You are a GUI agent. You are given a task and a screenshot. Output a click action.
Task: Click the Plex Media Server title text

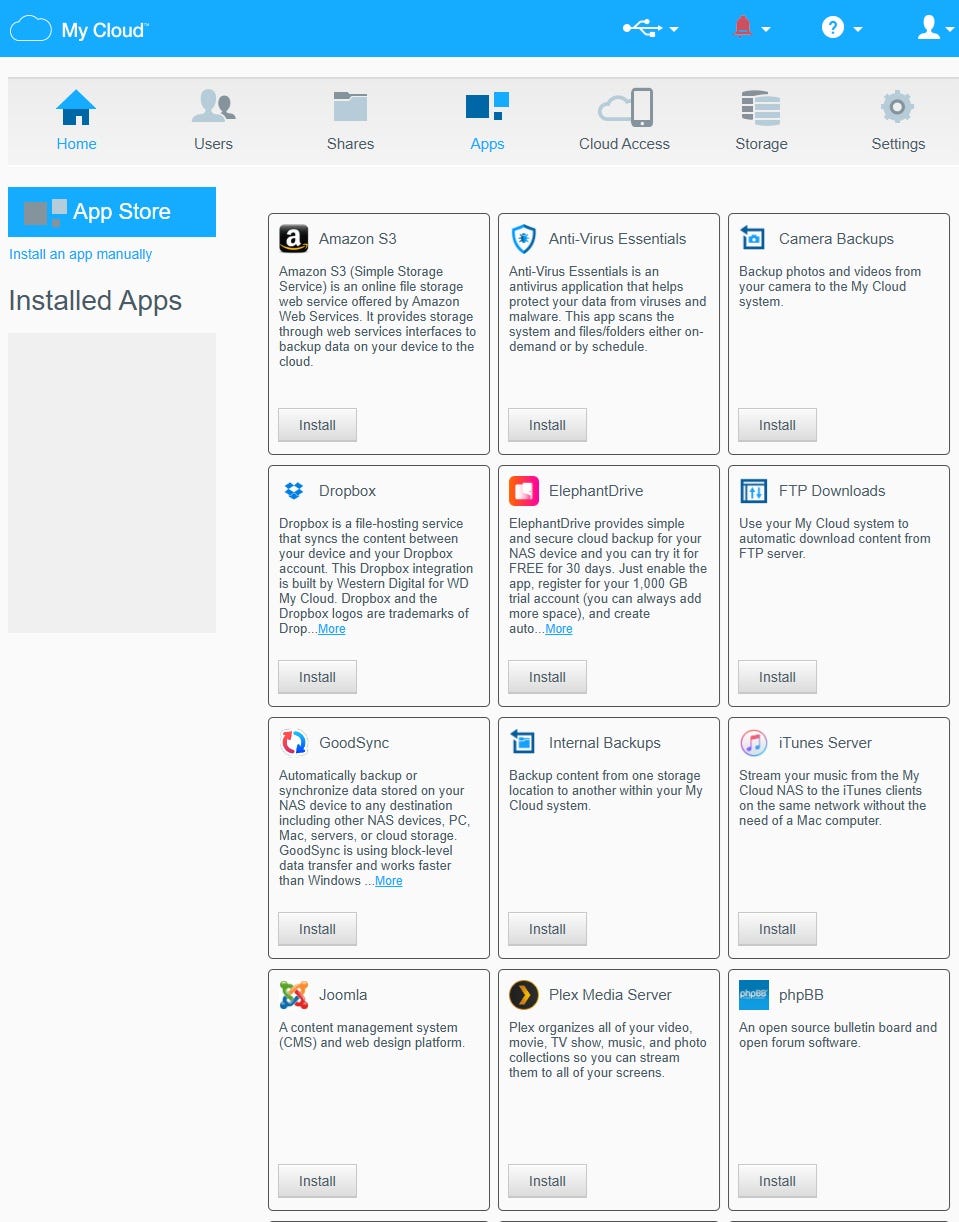tap(610, 995)
